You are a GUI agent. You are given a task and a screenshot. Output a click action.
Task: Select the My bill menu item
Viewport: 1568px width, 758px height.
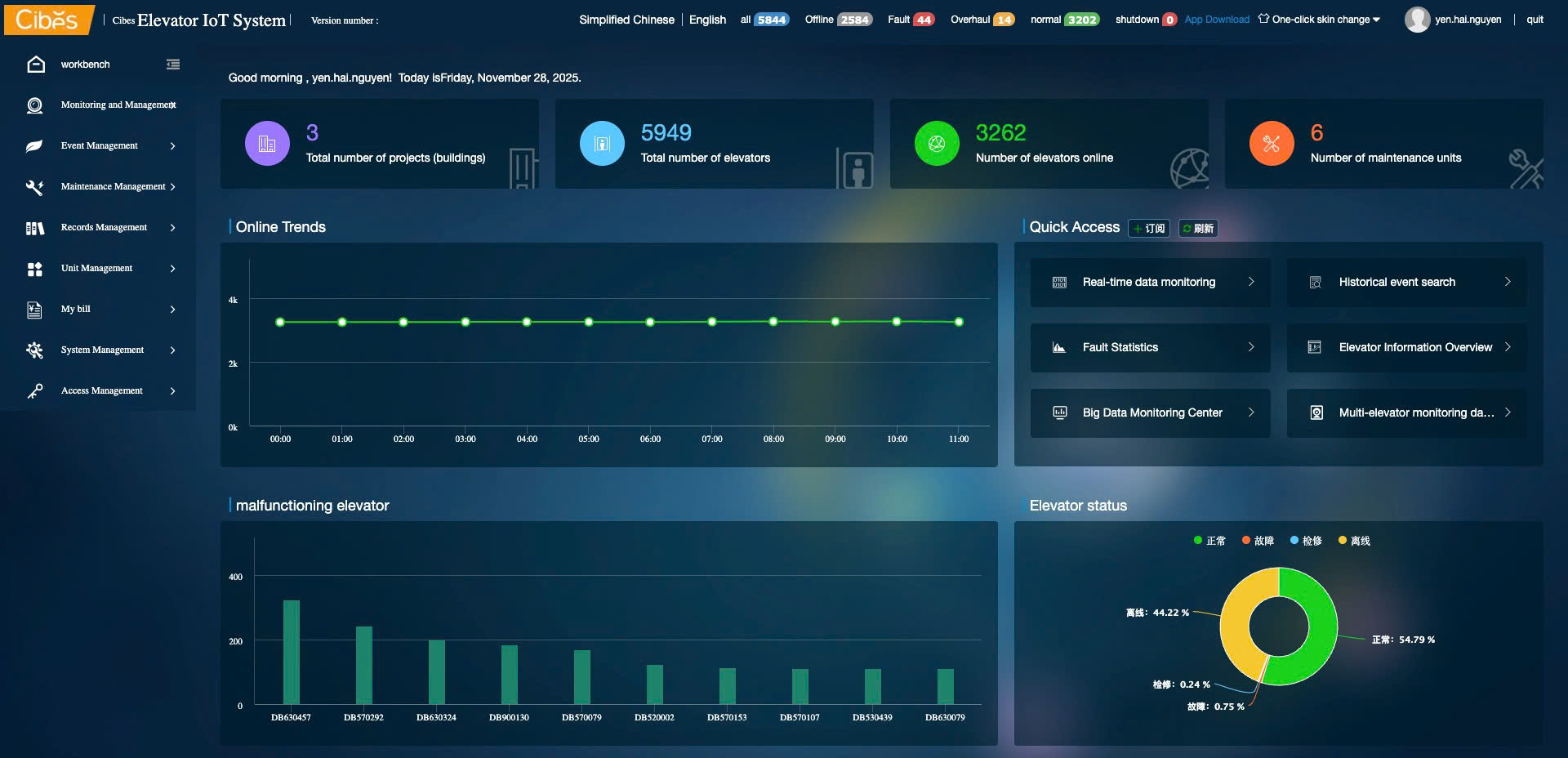click(76, 310)
